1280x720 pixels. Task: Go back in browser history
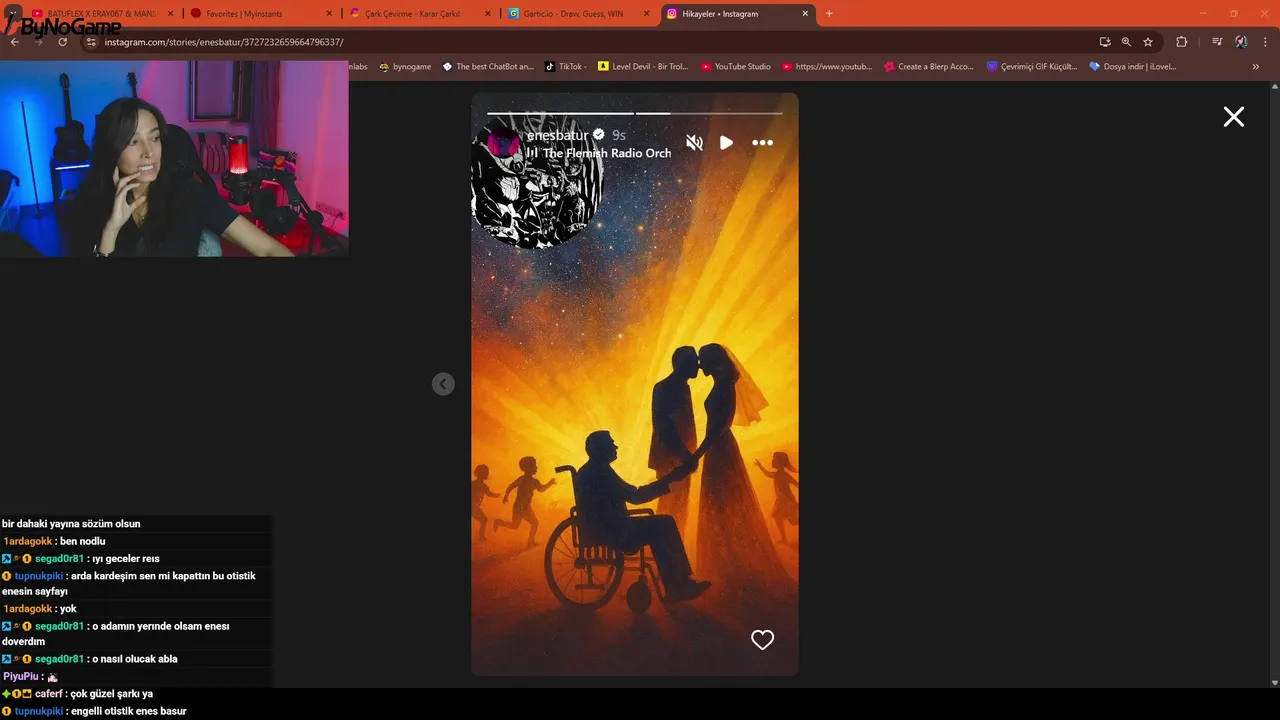[x=14, y=42]
